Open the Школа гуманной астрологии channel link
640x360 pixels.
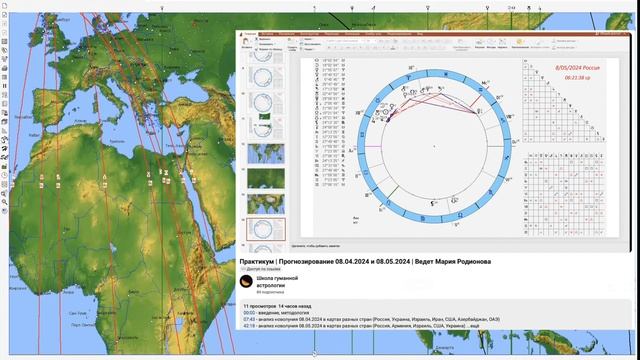click(277, 282)
